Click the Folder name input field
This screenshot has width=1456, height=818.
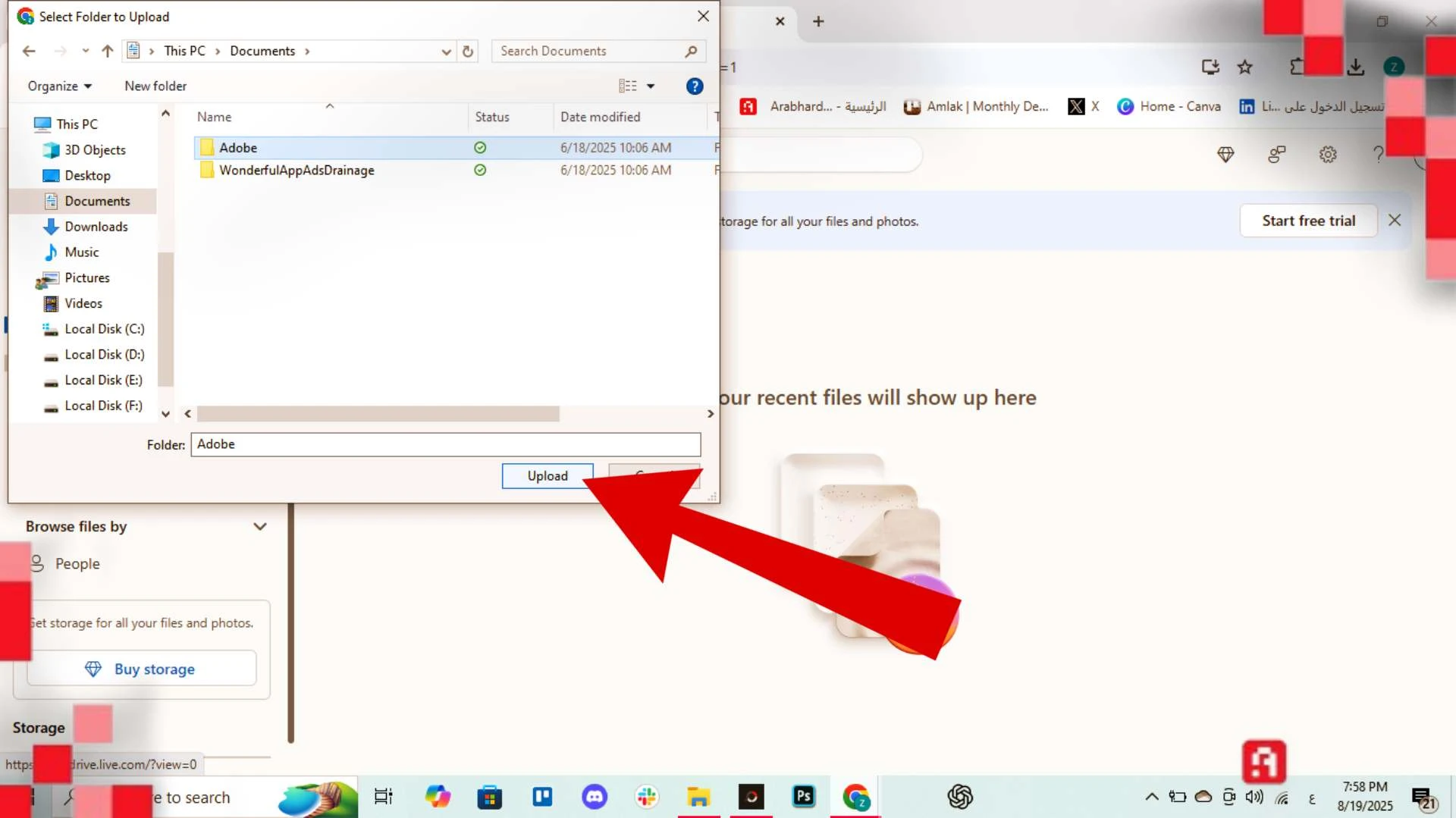[446, 444]
